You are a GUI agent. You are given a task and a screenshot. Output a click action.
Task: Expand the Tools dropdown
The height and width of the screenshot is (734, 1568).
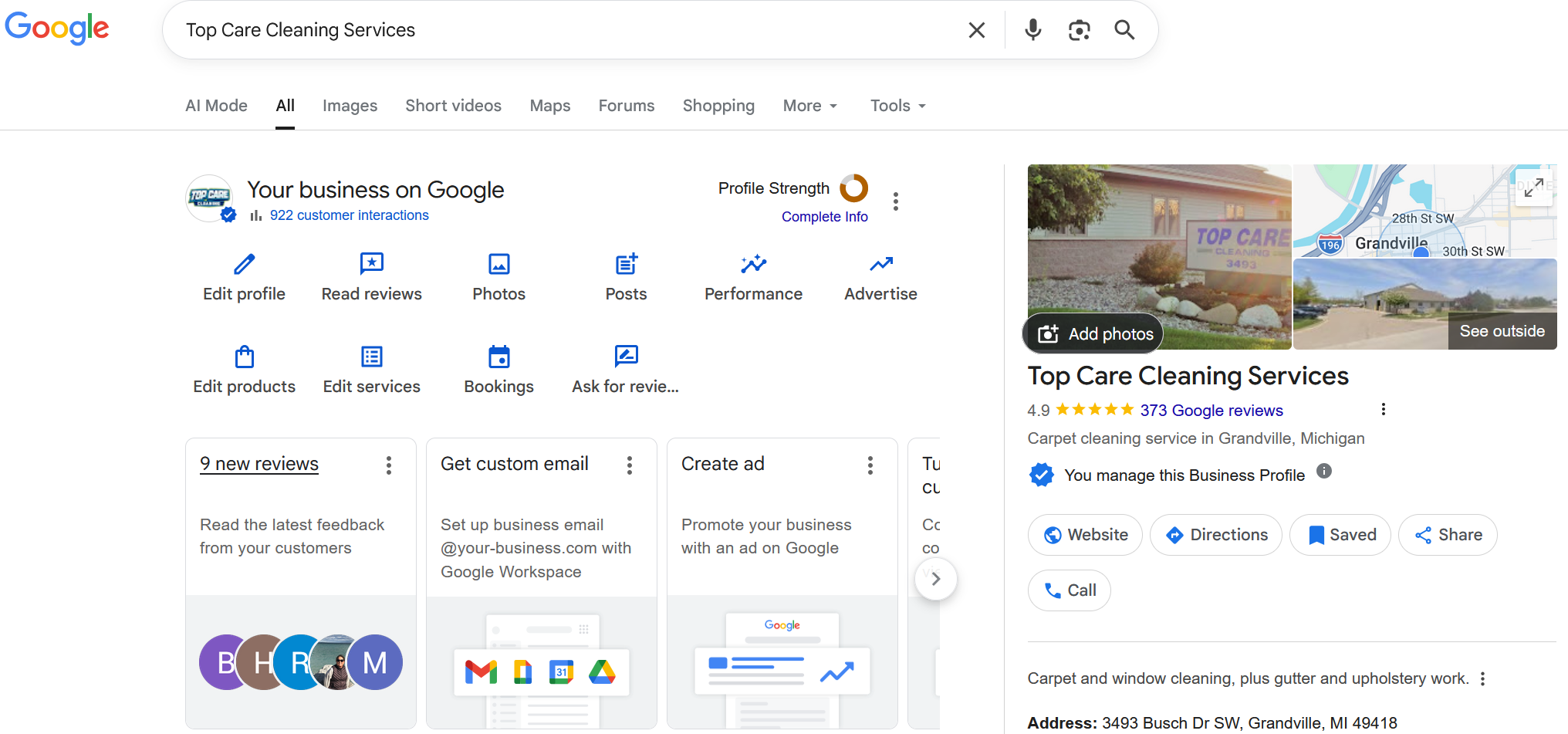tap(897, 106)
